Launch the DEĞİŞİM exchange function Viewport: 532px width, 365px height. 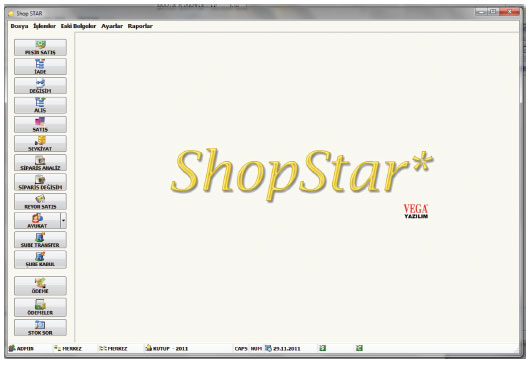(x=40, y=86)
